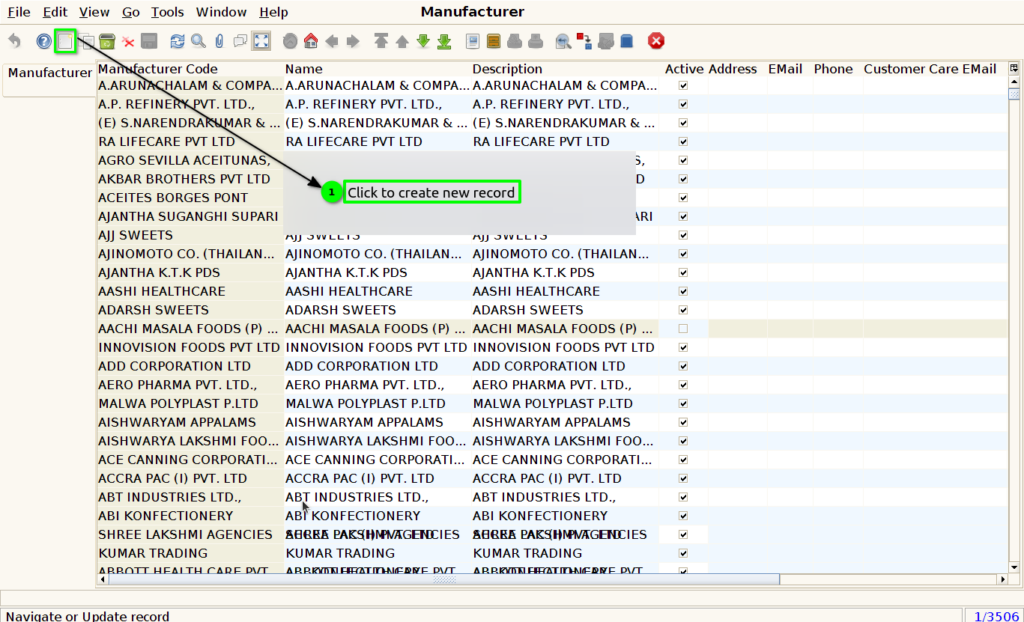1024x622 pixels.
Task: Open the Chat speech bubbles icon
Action: point(240,41)
